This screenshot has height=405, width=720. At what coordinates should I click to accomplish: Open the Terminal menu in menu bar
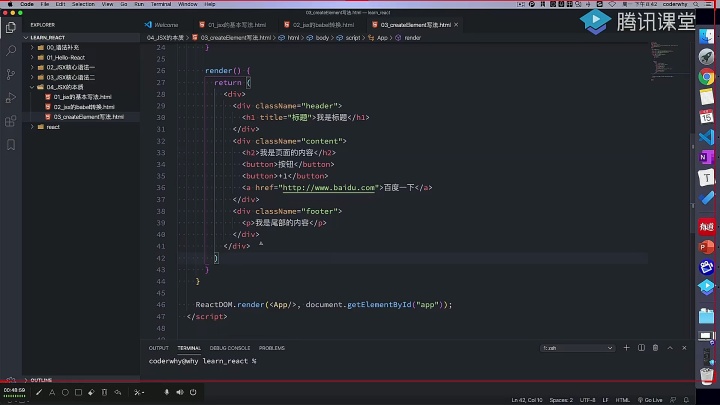161,4
